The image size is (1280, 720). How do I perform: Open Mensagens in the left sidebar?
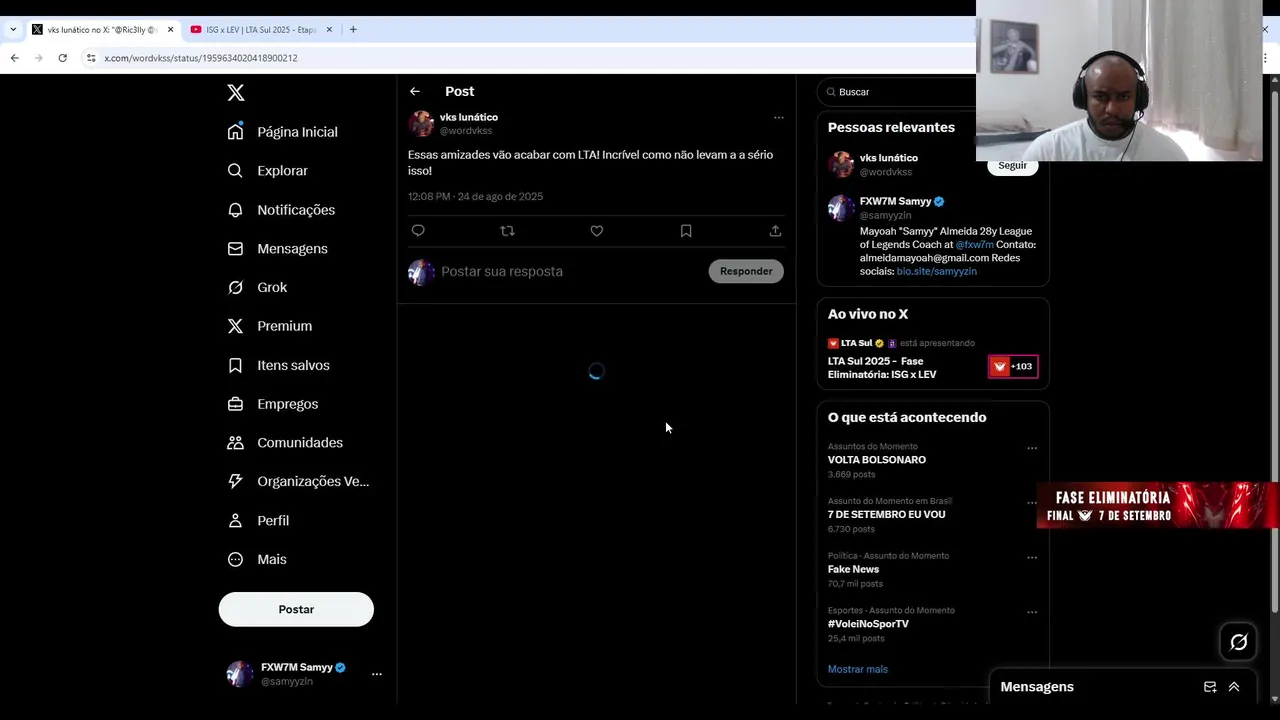tap(278, 249)
